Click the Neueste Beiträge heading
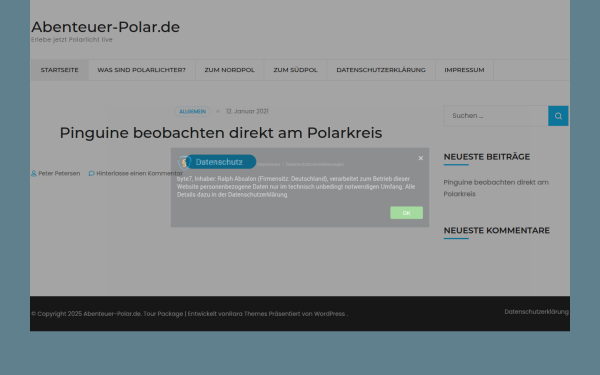This screenshot has width=600, height=375. pyautogui.click(x=487, y=157)
